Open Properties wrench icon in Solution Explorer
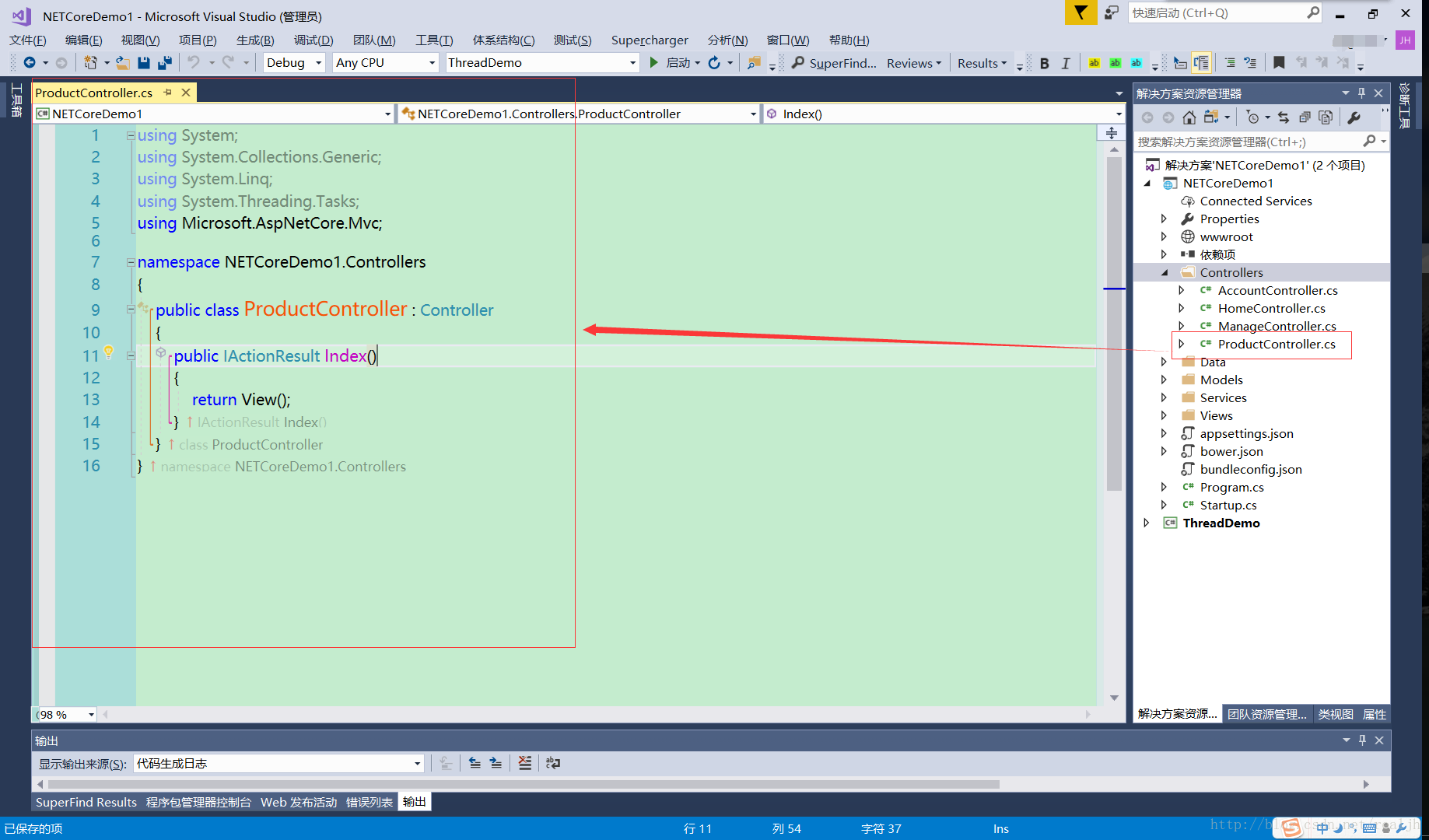Screen dimensions: 1429x840 click(x=1354, y=117)
